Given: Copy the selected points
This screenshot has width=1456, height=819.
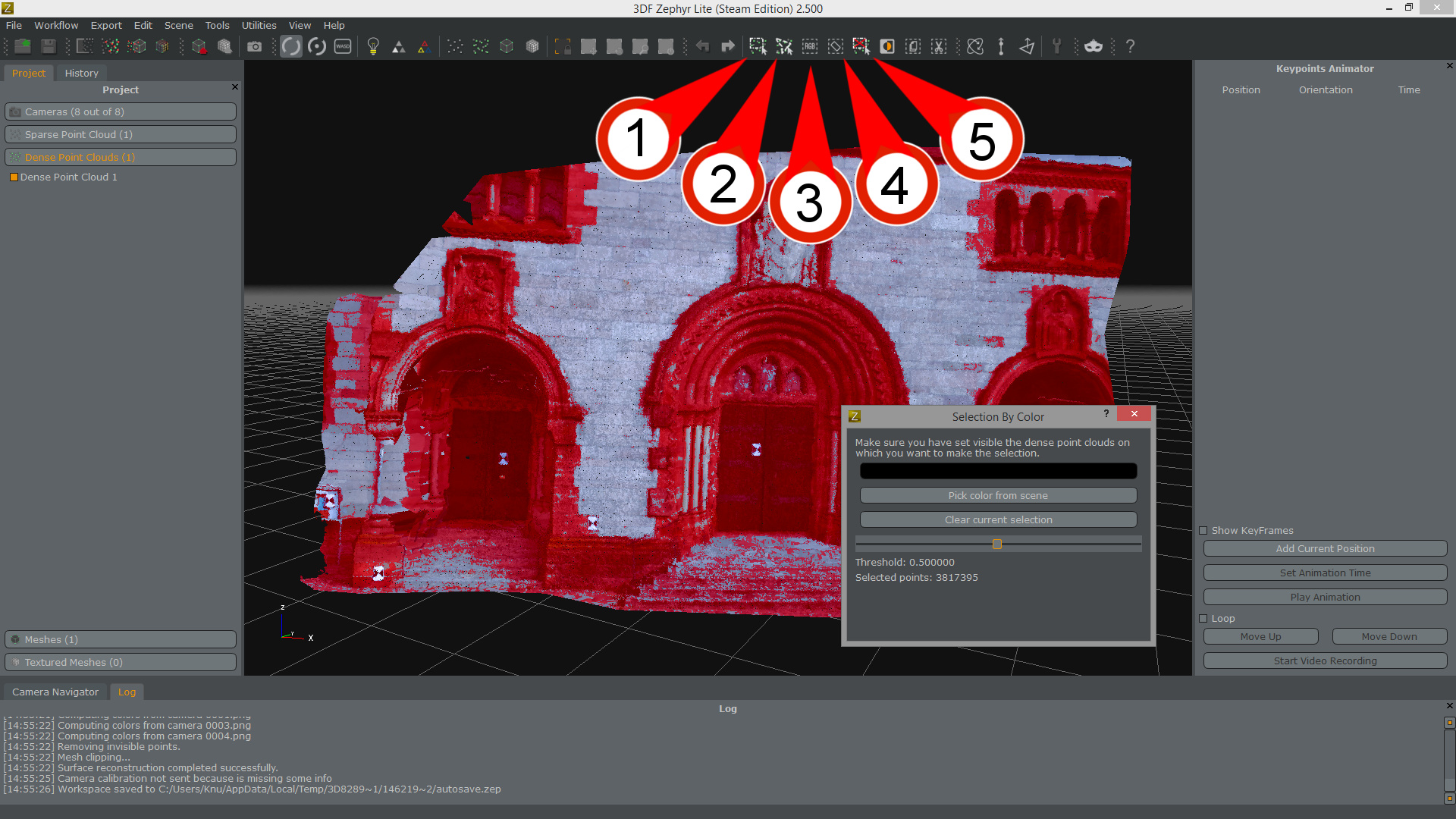Looking at the screenshot, I should tap(913, 46).
